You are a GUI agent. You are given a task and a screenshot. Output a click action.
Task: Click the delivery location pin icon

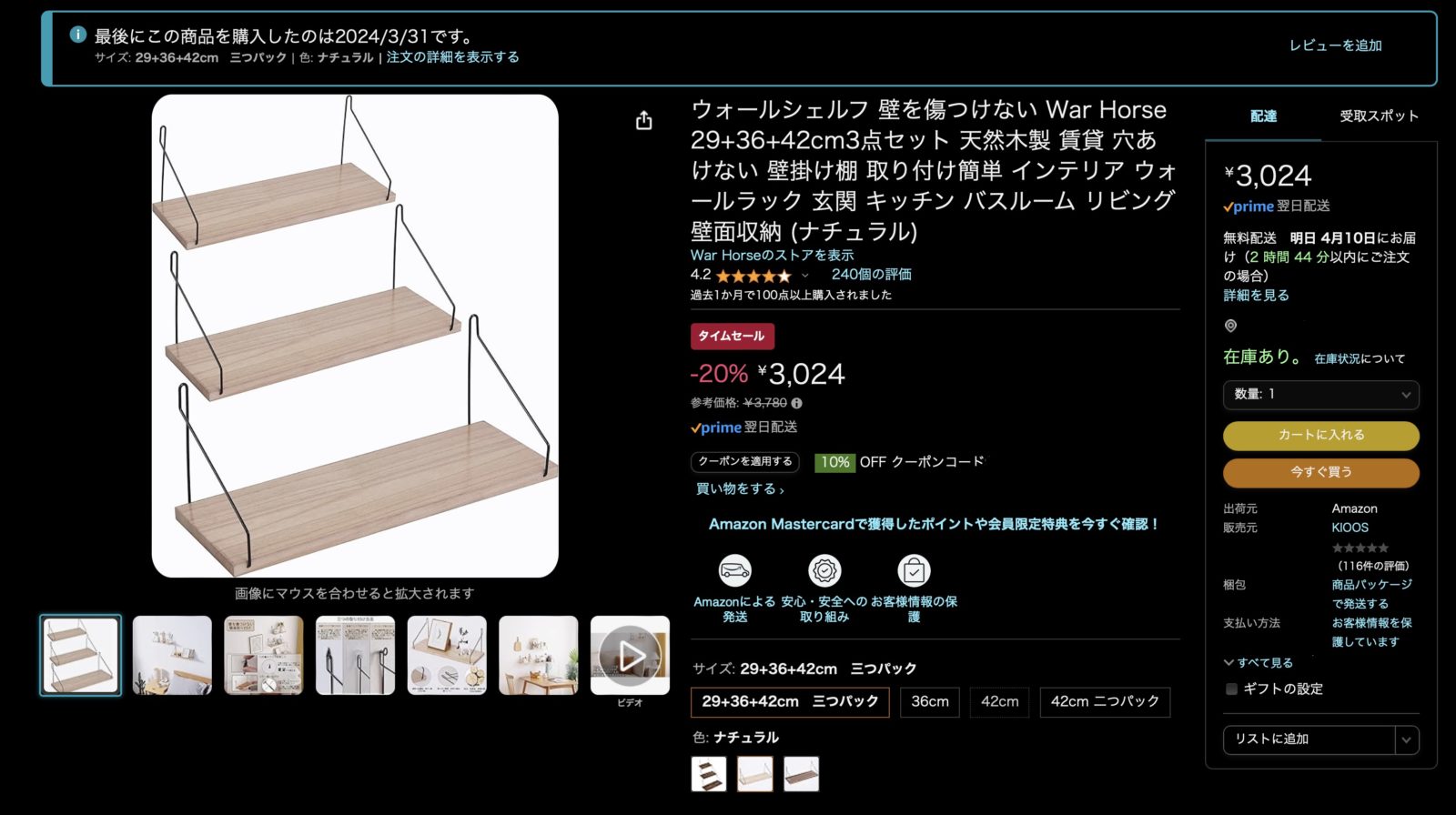pos(1230,326)
